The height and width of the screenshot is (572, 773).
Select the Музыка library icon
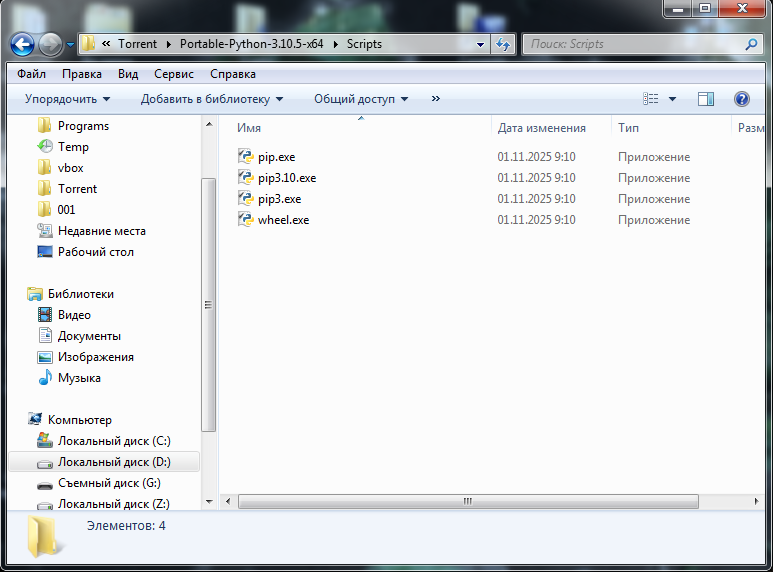tap(44, 378)
